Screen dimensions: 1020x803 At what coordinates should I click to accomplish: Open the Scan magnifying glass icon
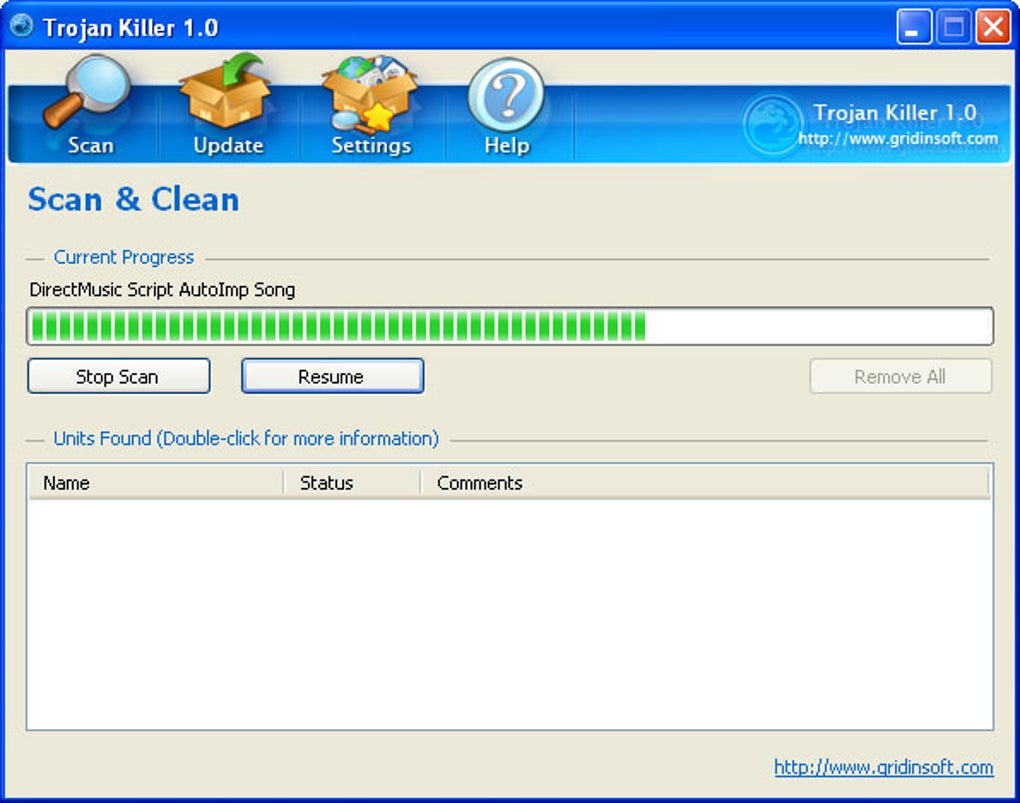coord(87,92)
